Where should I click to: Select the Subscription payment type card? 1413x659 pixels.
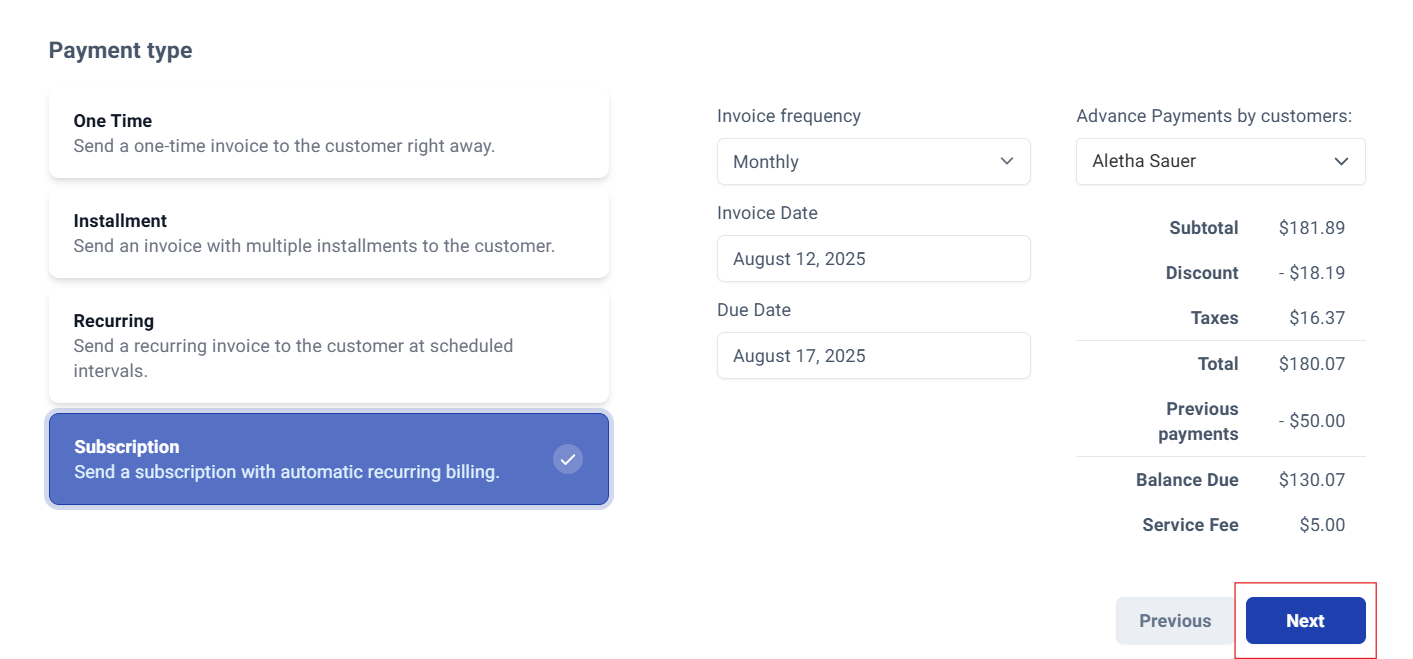(x=329, y=459)
